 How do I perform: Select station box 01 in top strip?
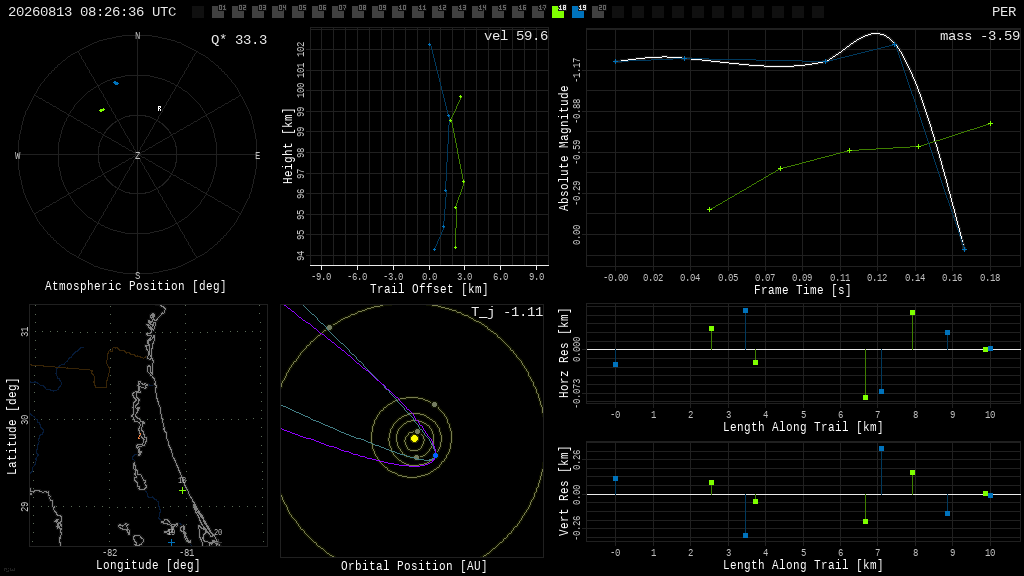click(x=217, y=12)
